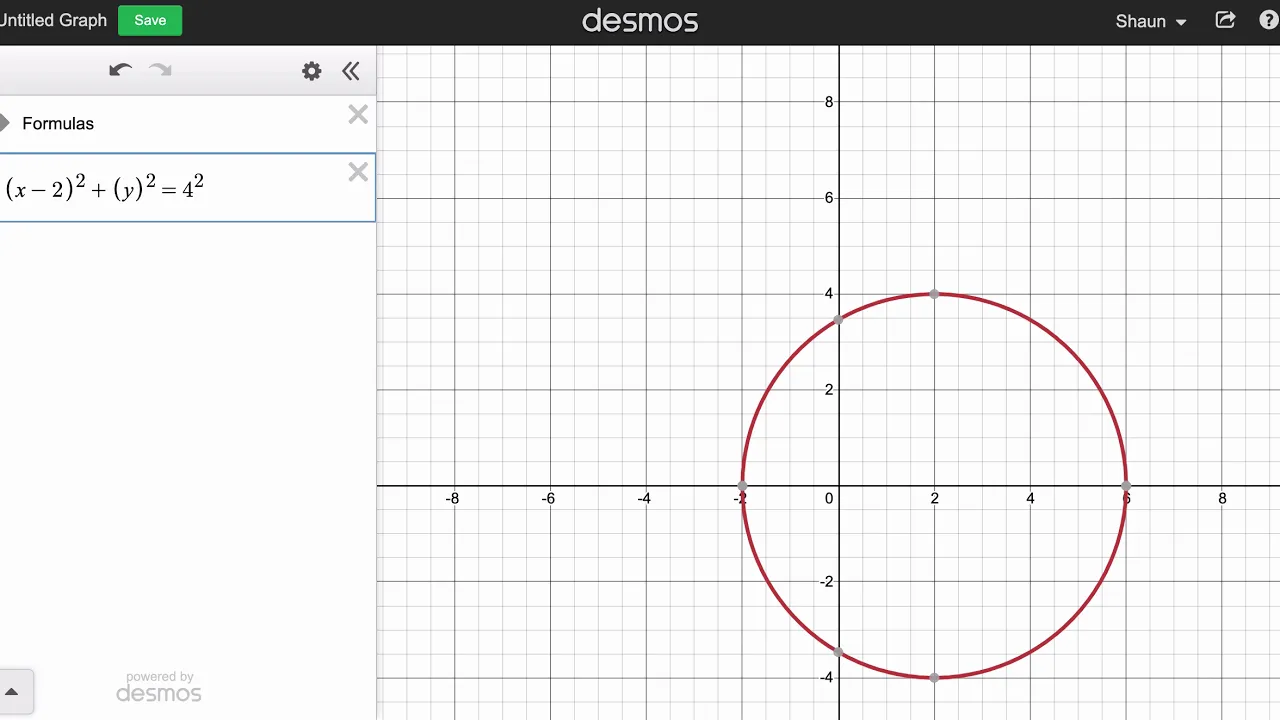The height and width of the screenshot is (720, 1280).
Task: Undo the last action
Action: coord(120,70)
